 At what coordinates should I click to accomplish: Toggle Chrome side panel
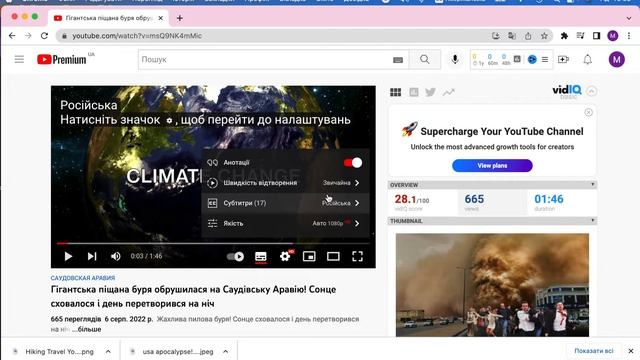[x=596, y=36]
